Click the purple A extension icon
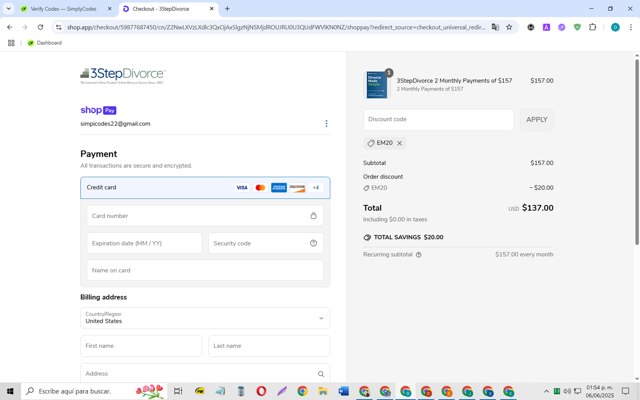The width and height of the screenshot is (640, 400). coord(546,27)
